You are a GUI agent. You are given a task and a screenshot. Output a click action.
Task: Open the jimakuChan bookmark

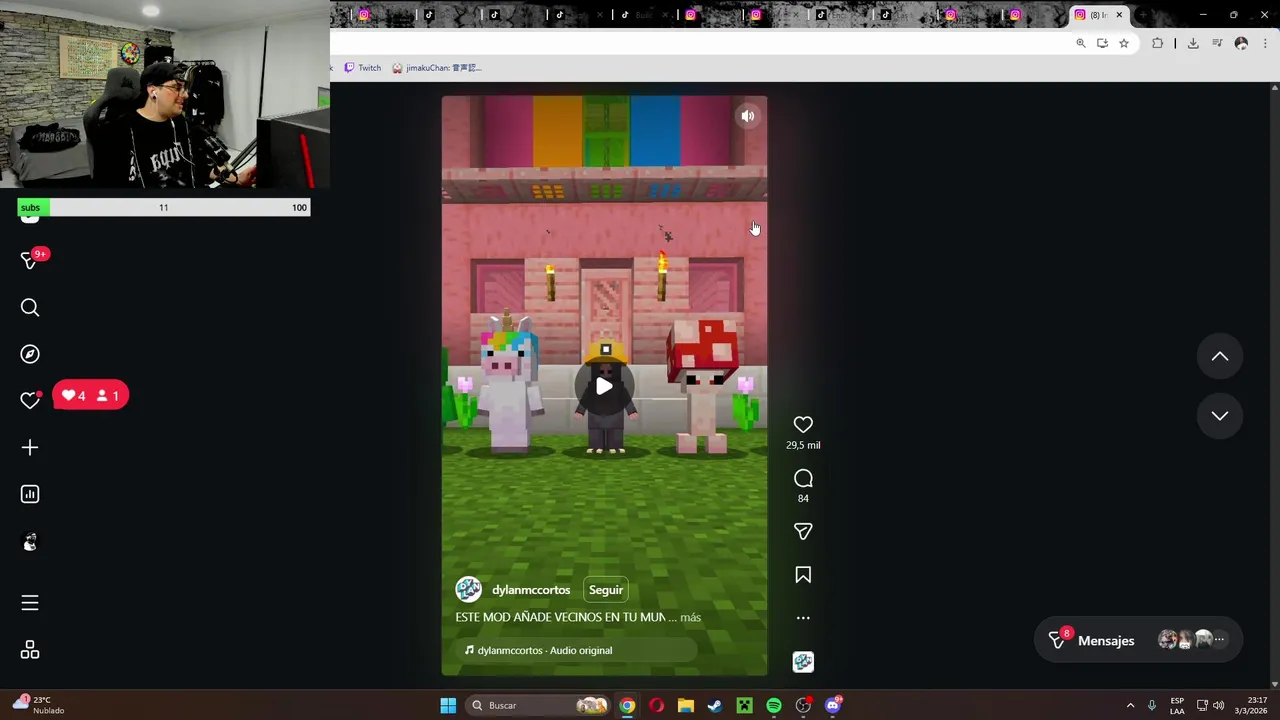[x=437, y=68]
